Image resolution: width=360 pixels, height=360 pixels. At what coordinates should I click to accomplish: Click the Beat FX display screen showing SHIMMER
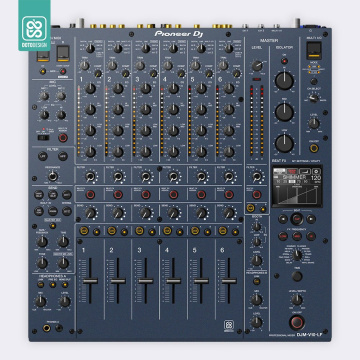point(297,185)
